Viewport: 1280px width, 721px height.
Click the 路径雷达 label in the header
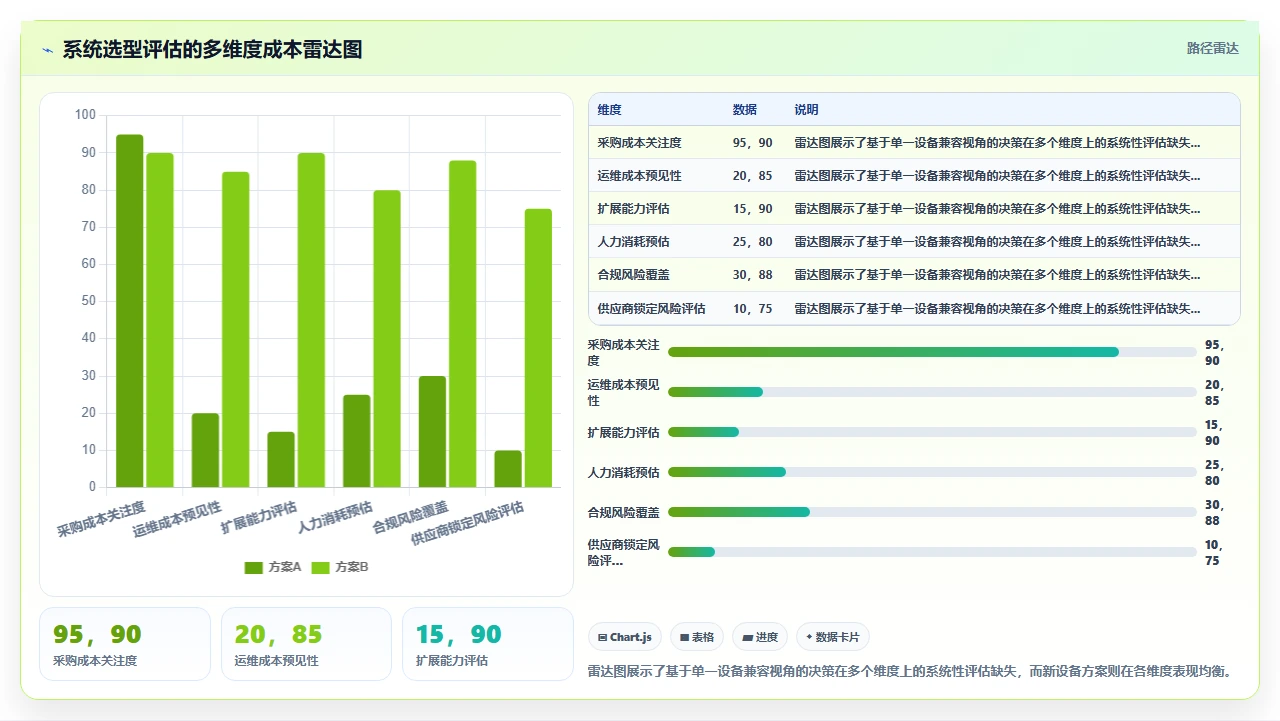point(1213,48)
